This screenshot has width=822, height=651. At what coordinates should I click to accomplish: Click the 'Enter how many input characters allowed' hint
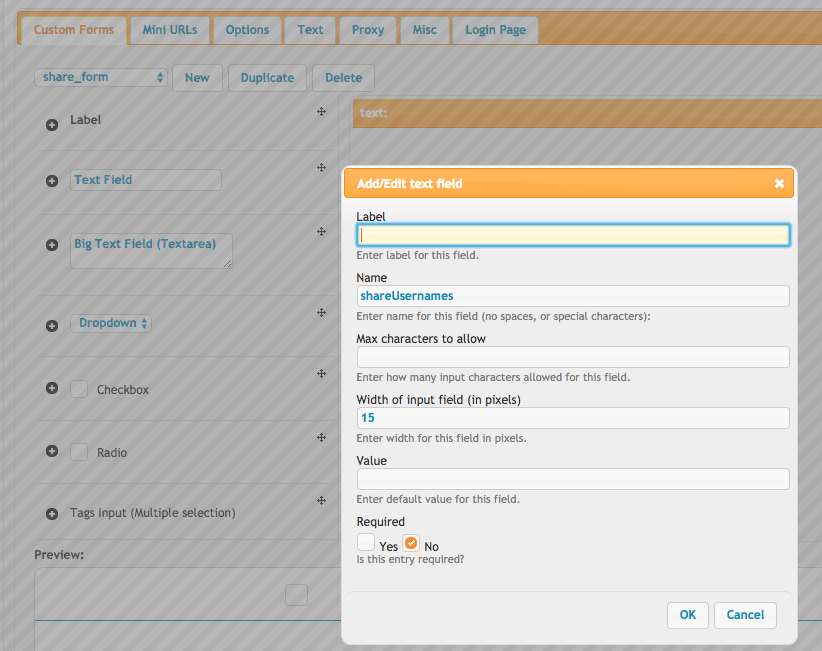point(493,377)
